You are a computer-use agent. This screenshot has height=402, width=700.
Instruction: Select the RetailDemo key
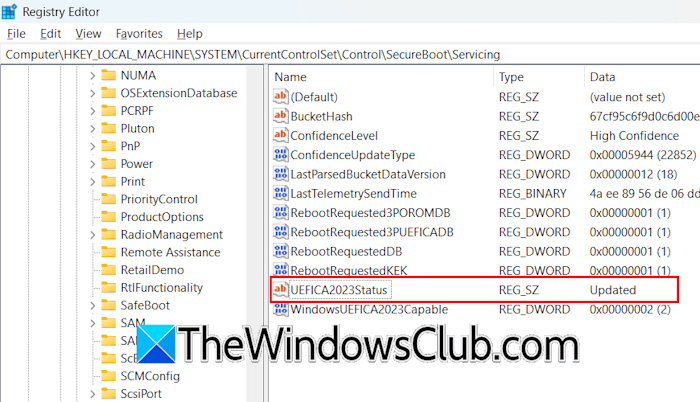152,270
